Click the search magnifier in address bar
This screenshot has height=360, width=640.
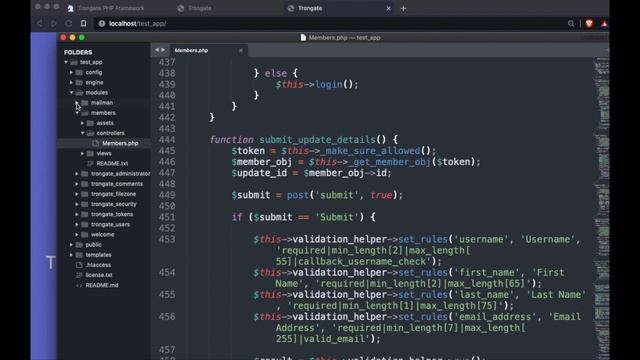571,24
